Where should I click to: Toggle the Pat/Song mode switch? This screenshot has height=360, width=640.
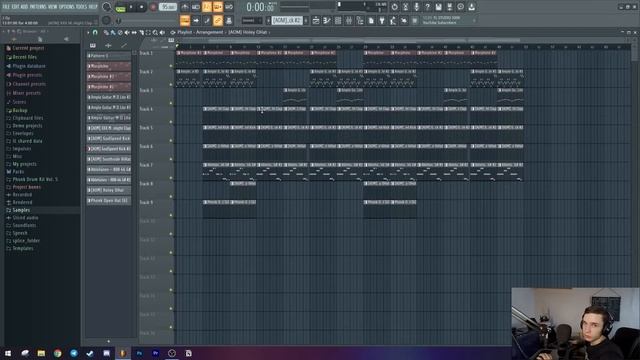click(120, 7)
